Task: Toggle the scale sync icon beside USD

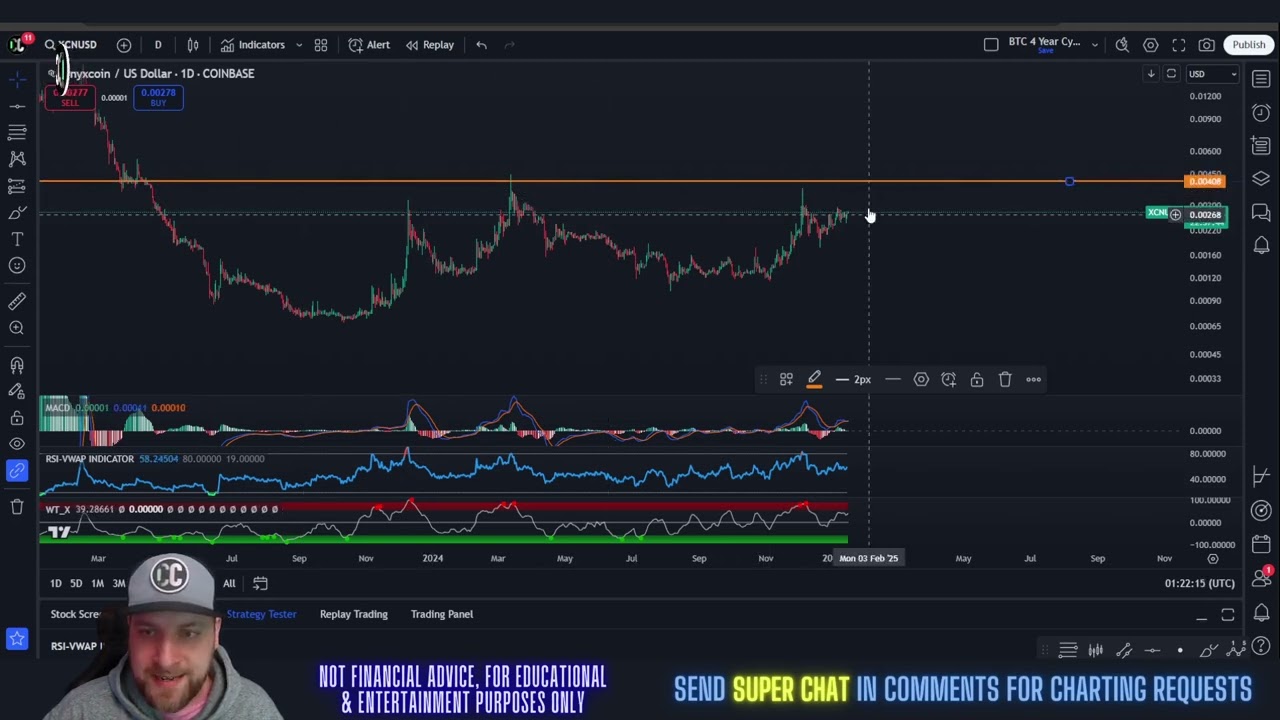Action: tap(1171, 74)
